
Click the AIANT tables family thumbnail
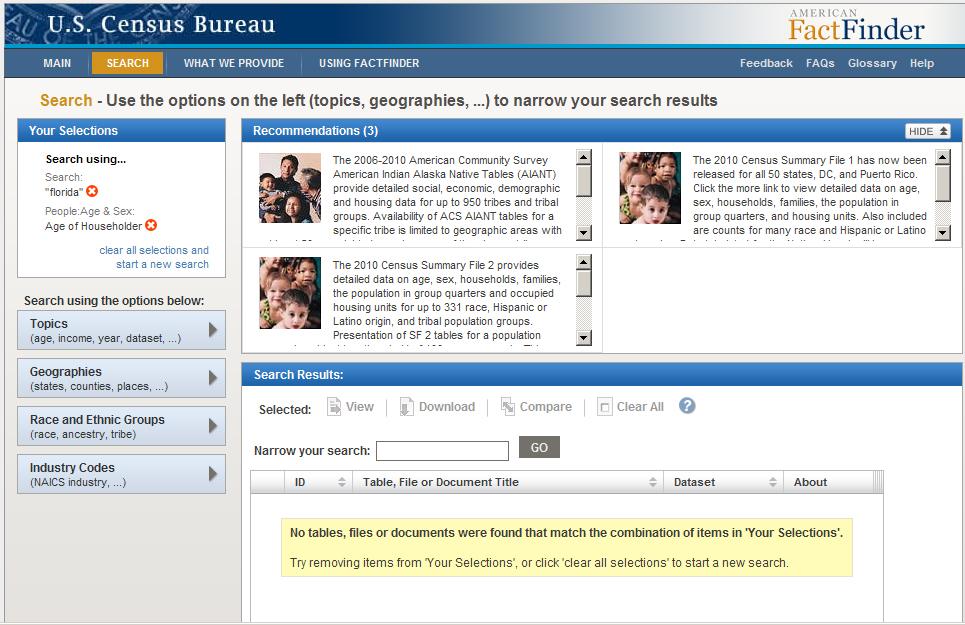[x=290, y=188]
